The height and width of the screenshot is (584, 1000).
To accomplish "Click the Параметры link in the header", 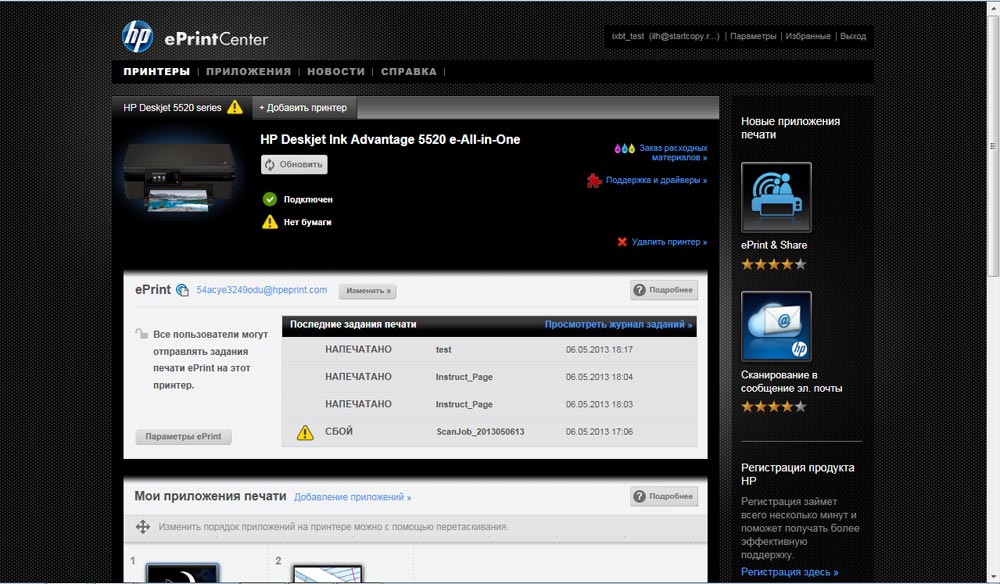I will tap(753, 36).
